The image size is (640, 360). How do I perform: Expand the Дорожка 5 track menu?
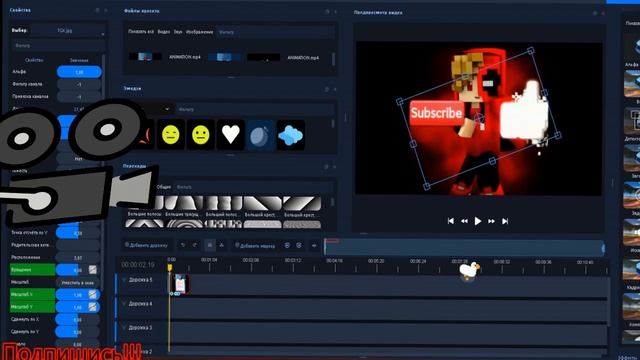[124, 280]
